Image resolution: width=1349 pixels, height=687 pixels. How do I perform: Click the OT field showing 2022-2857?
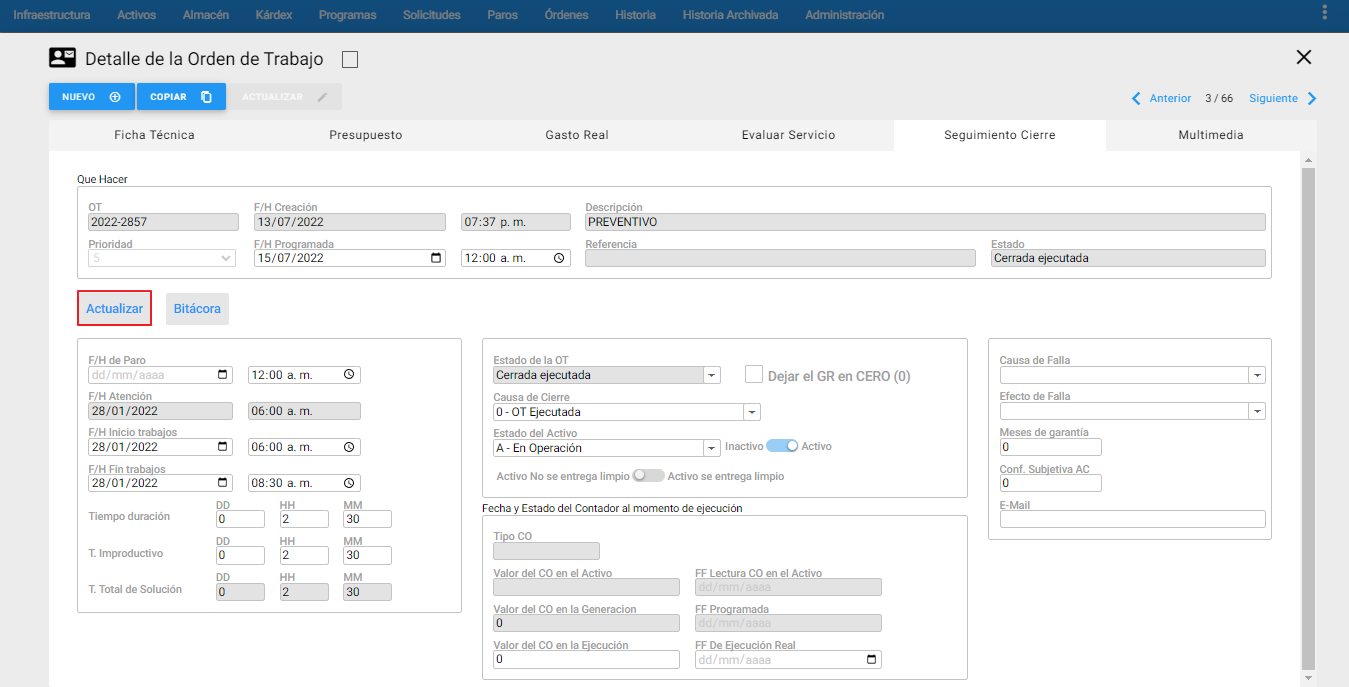tap(162, 222)
